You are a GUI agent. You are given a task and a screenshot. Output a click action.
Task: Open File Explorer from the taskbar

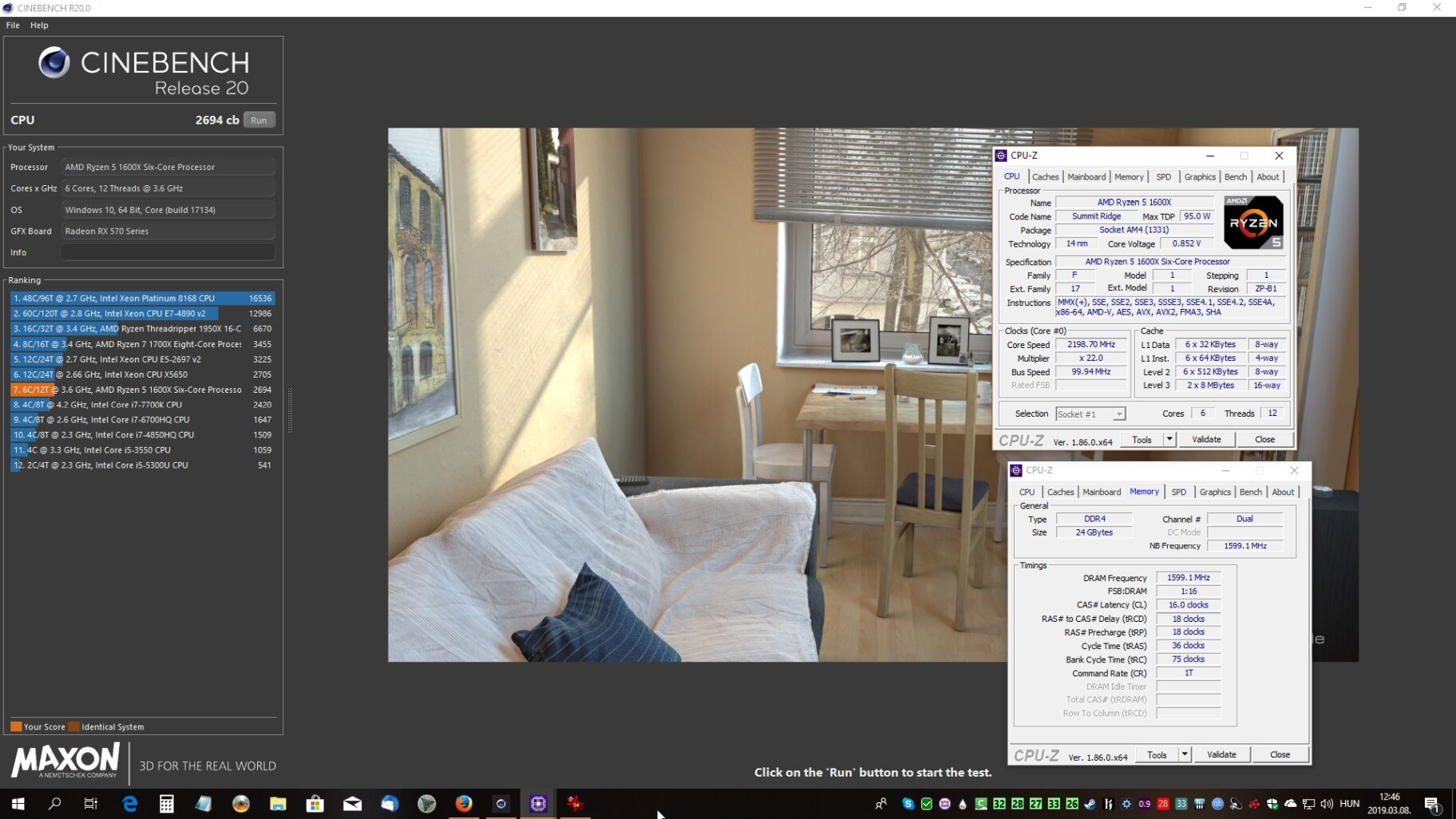[278, 804]
